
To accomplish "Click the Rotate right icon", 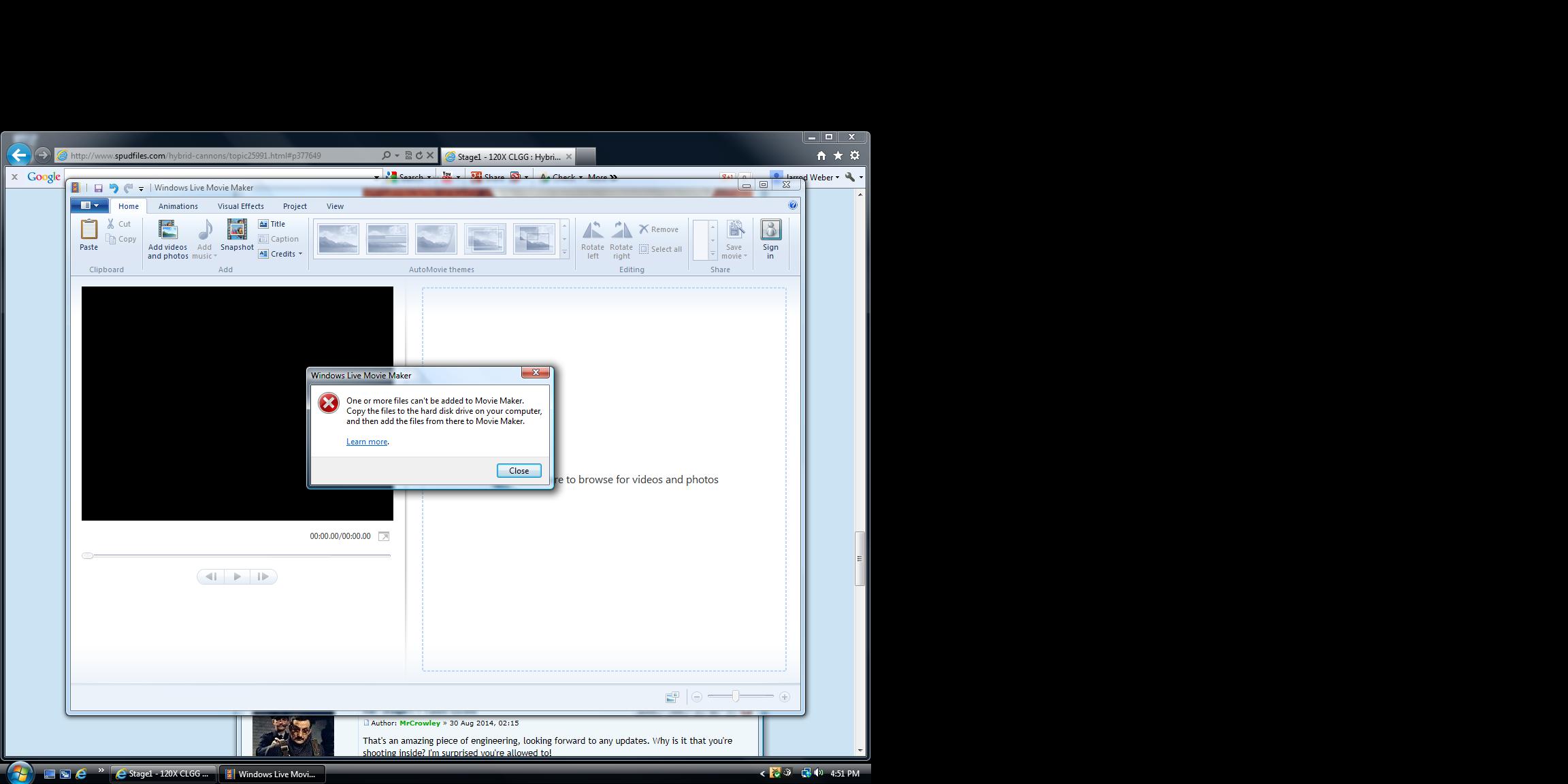I will (621, 230).
